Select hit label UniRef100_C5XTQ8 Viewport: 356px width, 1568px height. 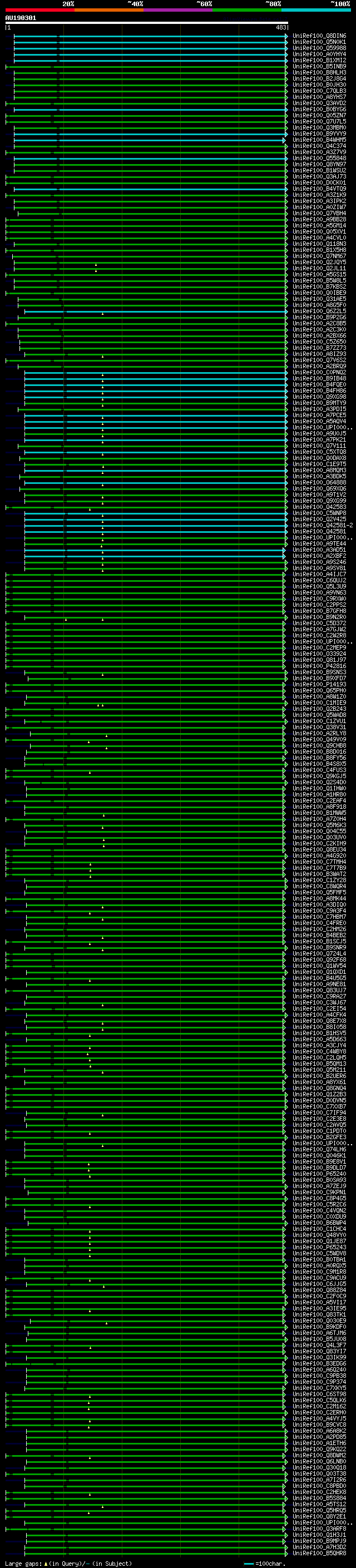tap(319, 452)
